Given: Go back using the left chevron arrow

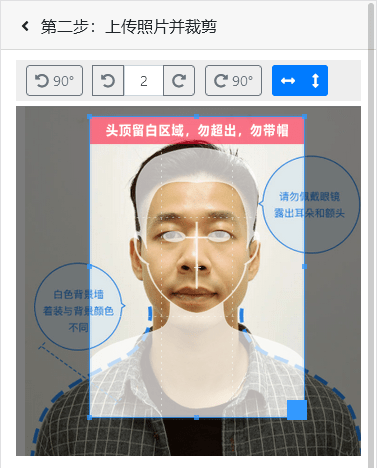Looking at the screenshot, I should coord(25,26).
